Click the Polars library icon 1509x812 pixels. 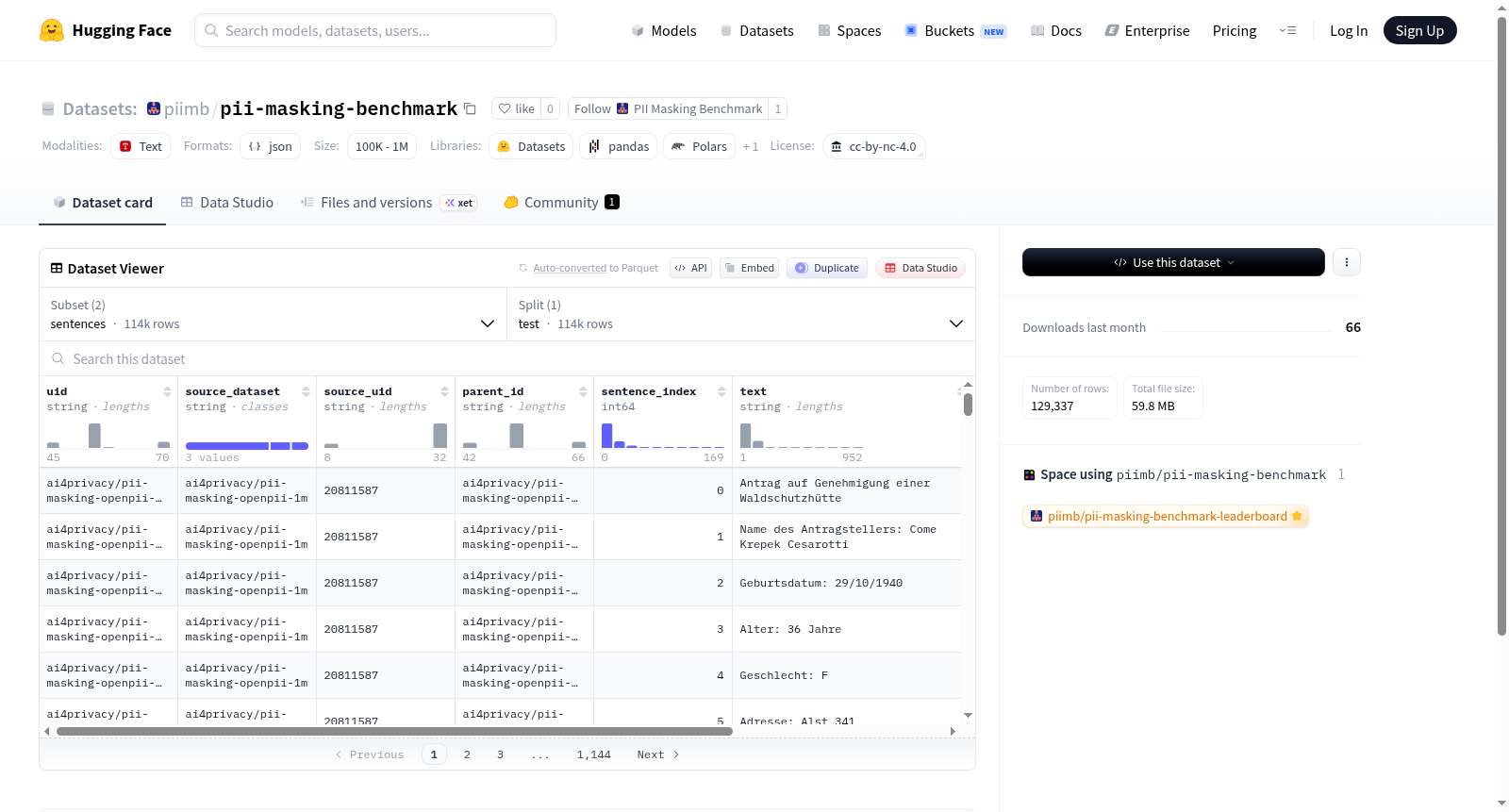pos(678,146)
